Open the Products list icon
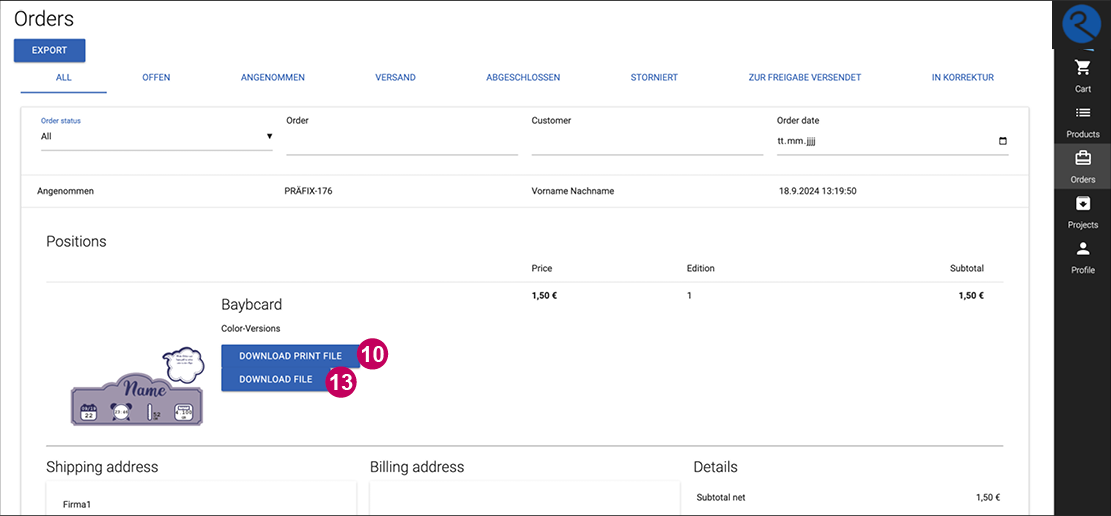This screenshot has height=516, width=1111. [x=1082, y=113]
